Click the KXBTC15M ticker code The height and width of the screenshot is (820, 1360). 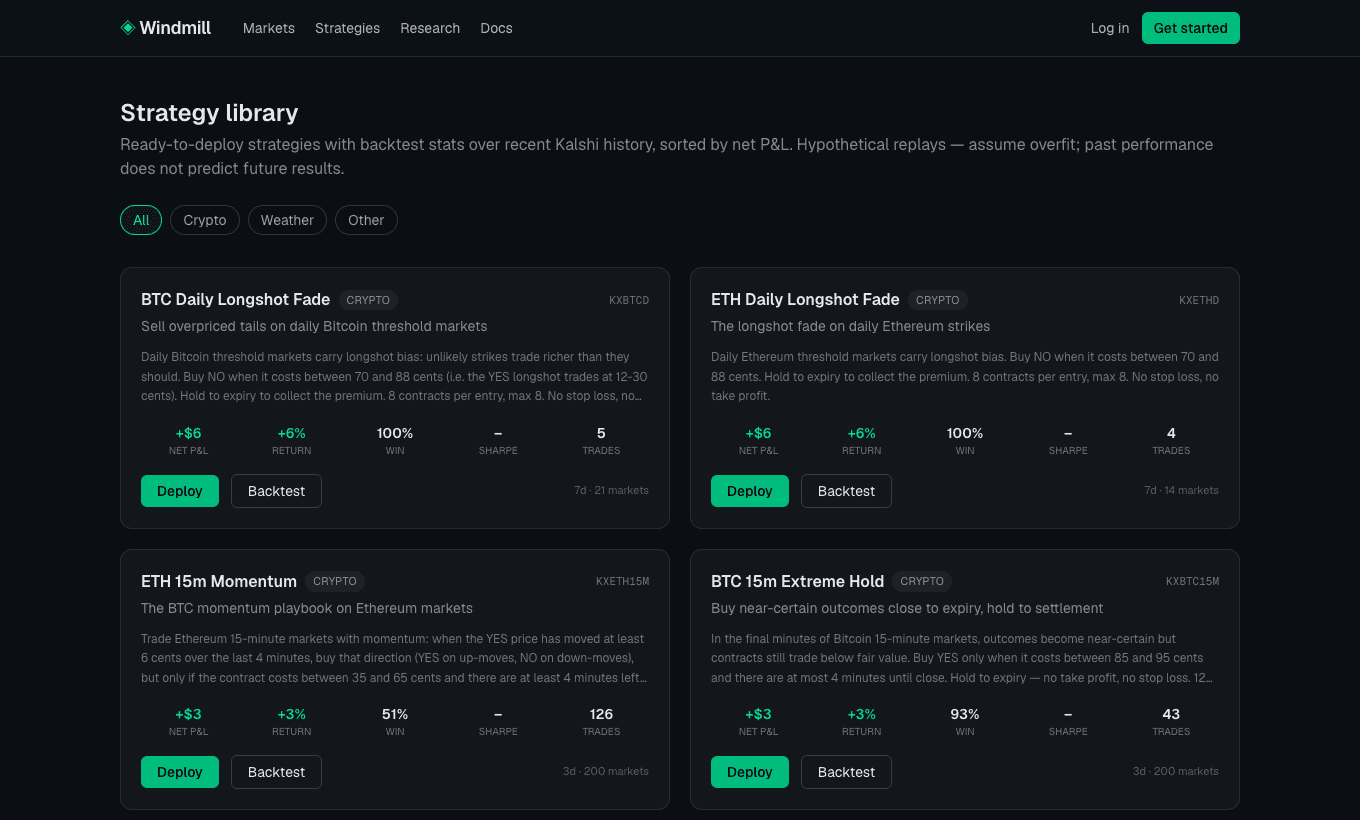1192,581
